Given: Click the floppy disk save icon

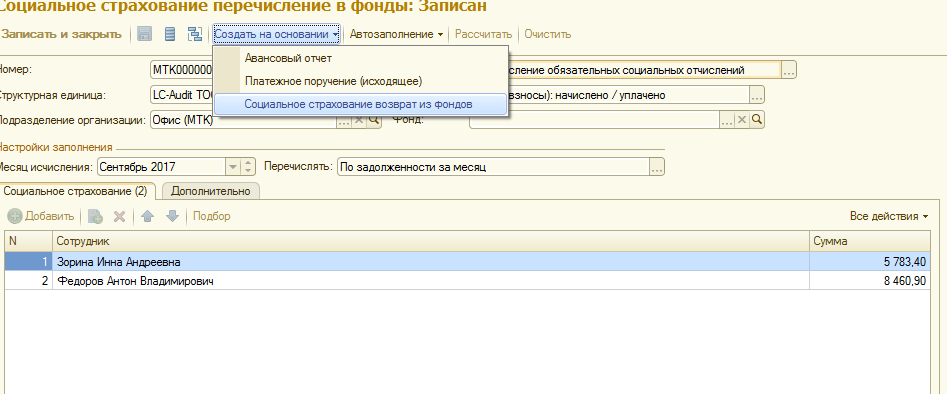Looking at the screenshot, I should 144,34.
